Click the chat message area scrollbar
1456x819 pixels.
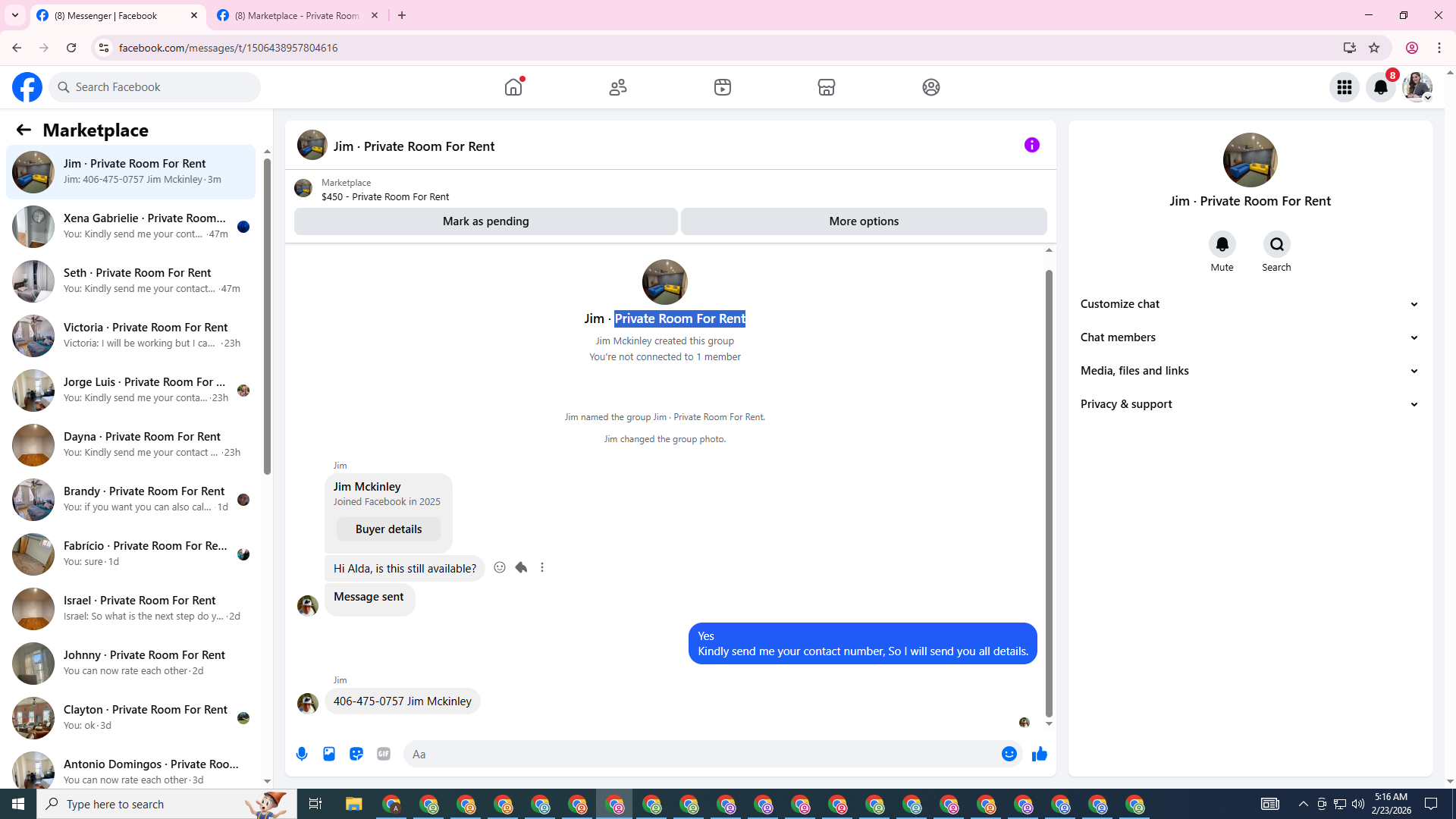(x=1049, y=493)
